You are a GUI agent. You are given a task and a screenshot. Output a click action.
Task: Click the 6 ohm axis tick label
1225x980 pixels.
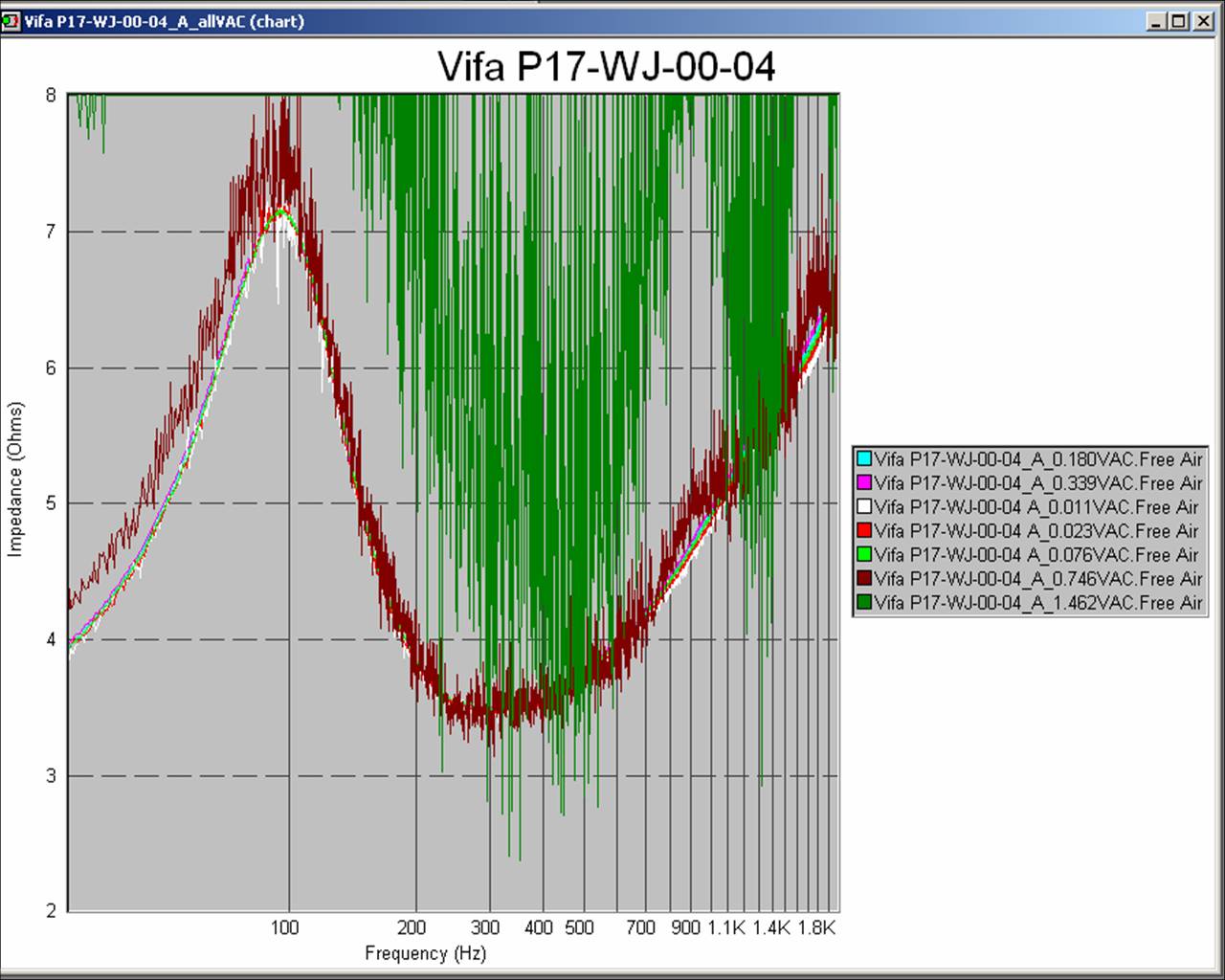click(x=51, y=367)
